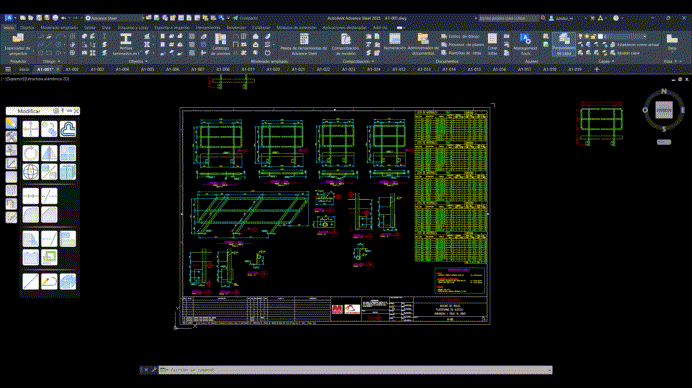Open Administrador de documentos
Screen dimensions: 692x388
coord(423,44)
